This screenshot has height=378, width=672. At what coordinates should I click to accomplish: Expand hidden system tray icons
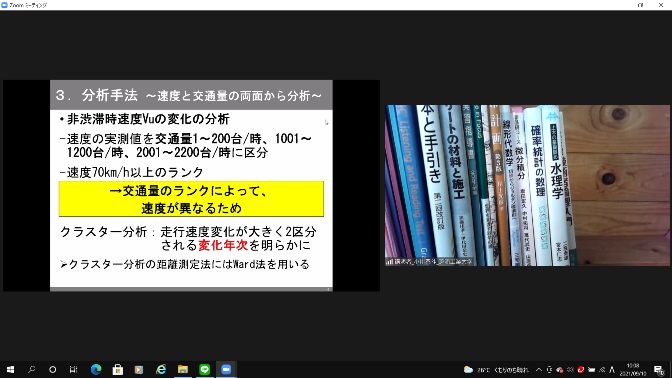539,369
